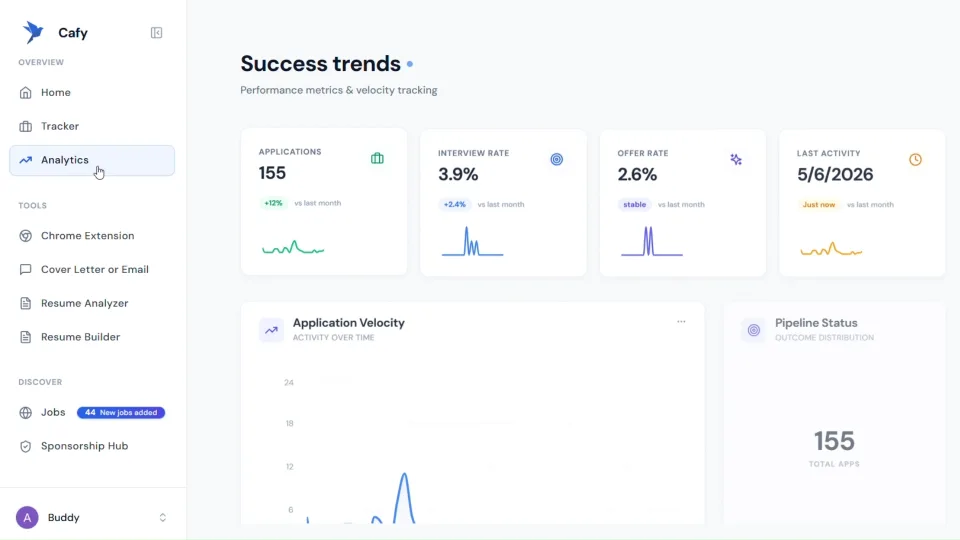
Task: Click the Cafy bird logo
Action: tap(33, 32)
